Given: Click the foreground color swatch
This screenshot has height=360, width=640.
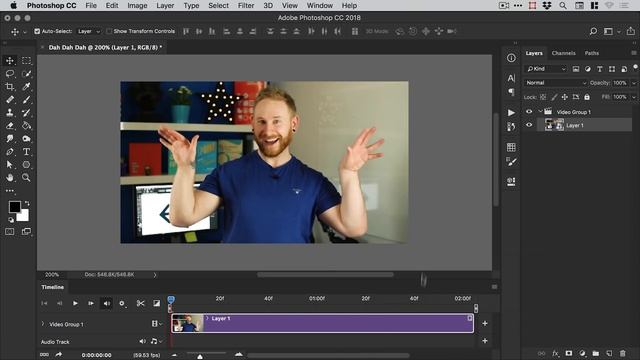Looking at the screenshot, I should [15, 207].
